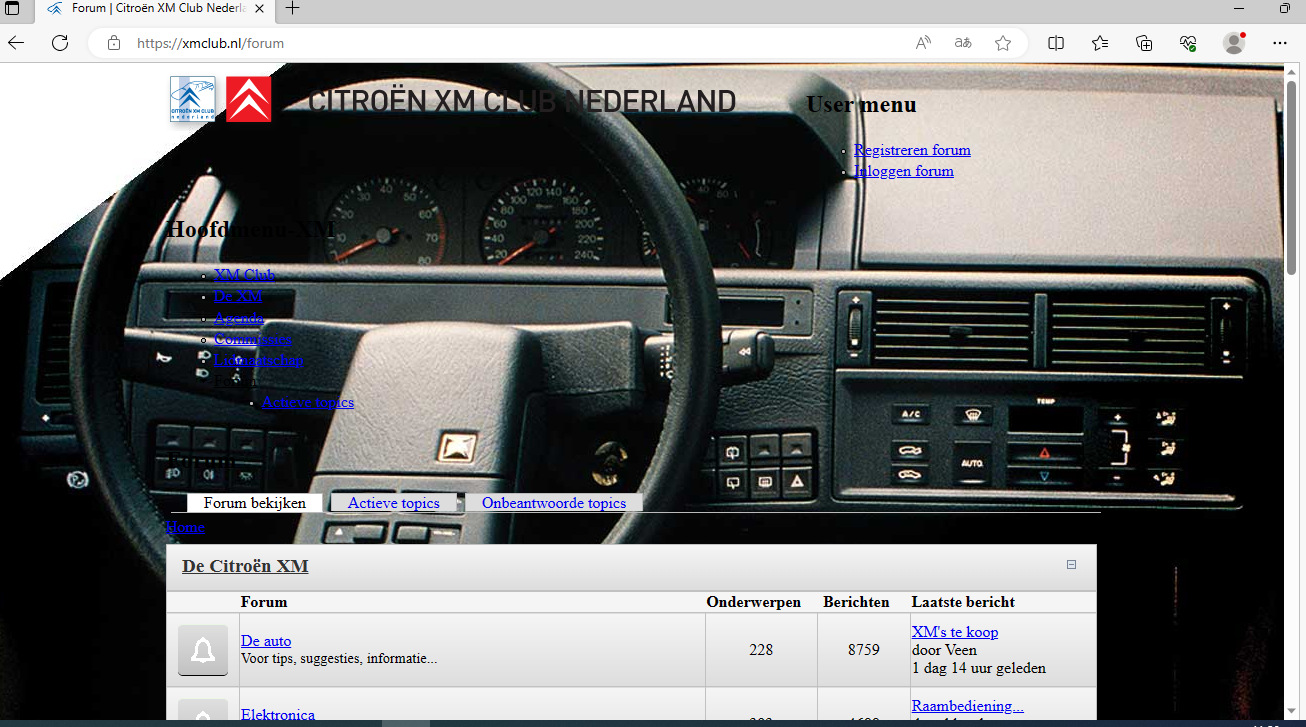The width and height of the screenshot is (1306, 727).
Task: Reload the xmclub.nl forum page
Action: point(60,43)
